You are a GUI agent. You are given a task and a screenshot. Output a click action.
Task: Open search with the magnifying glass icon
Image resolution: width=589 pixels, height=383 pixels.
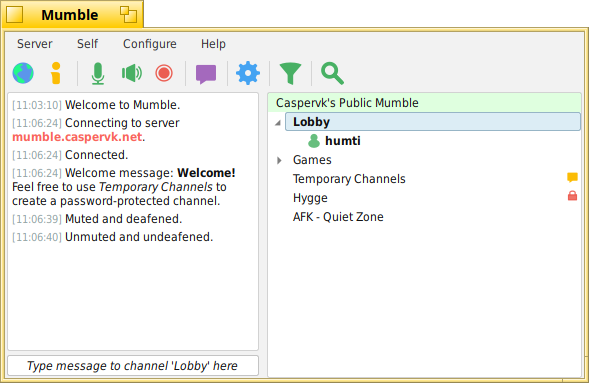click(332, 73)
